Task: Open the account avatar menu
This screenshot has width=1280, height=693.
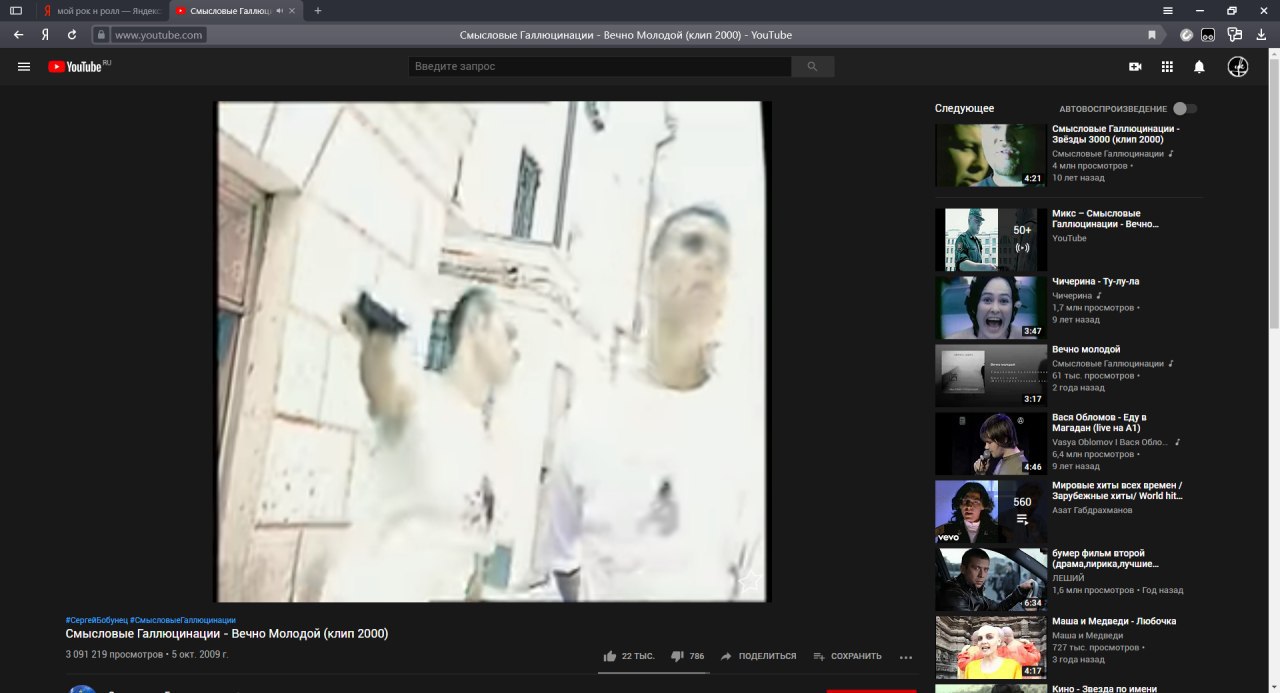Action: [x=1238, y=67]
